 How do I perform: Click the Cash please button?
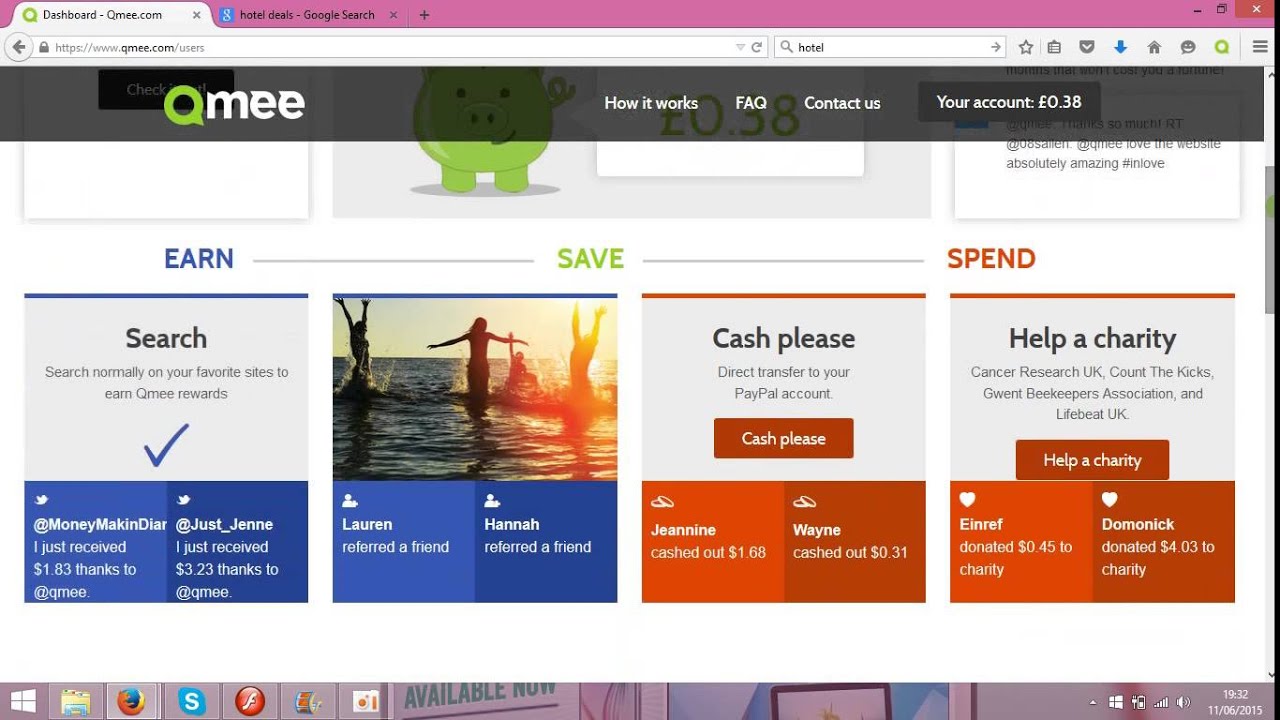783,438
